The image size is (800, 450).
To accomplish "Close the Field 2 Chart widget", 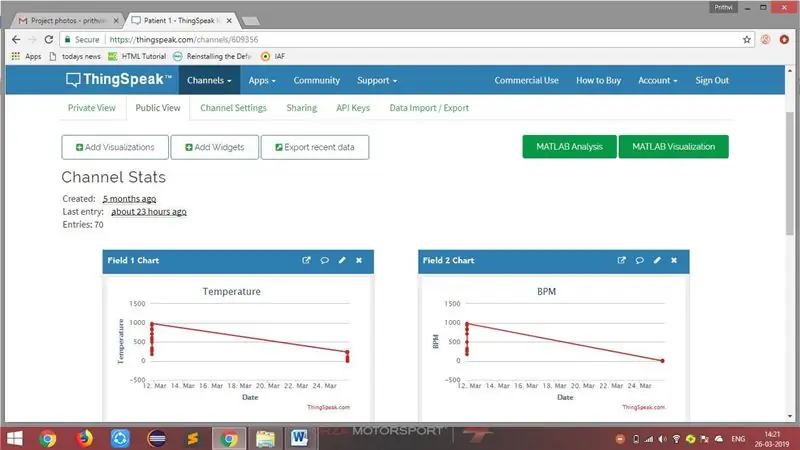I will pos(674,260).
